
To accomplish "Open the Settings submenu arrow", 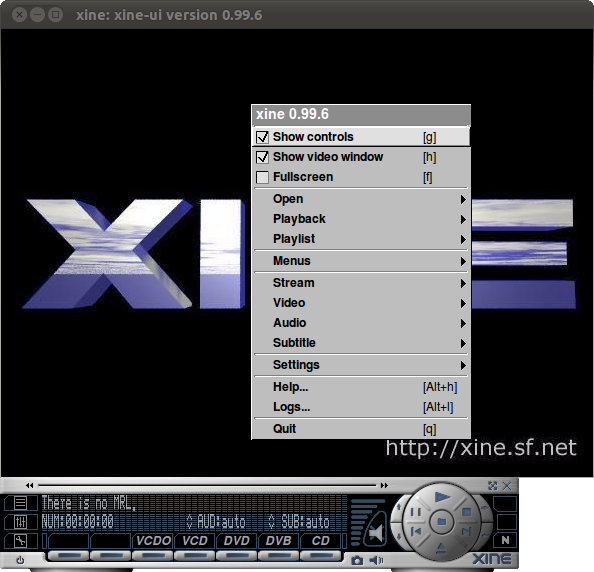I will click(x=463, y=365).
